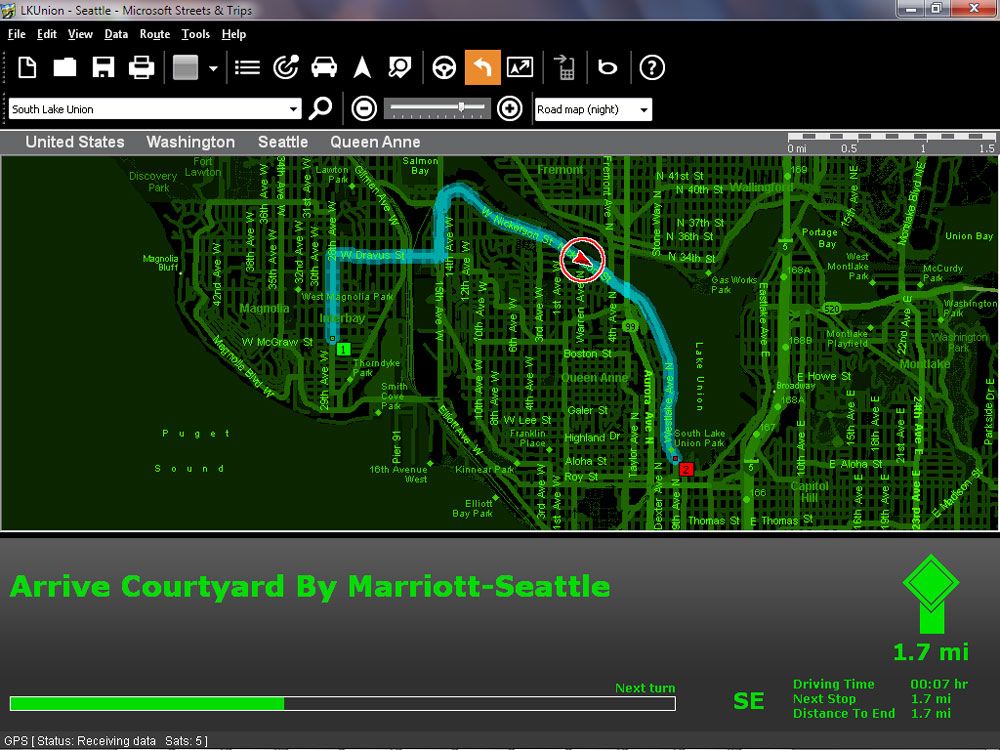
Task: Click the Highway 99 shield on map
Action: [630, 327]
